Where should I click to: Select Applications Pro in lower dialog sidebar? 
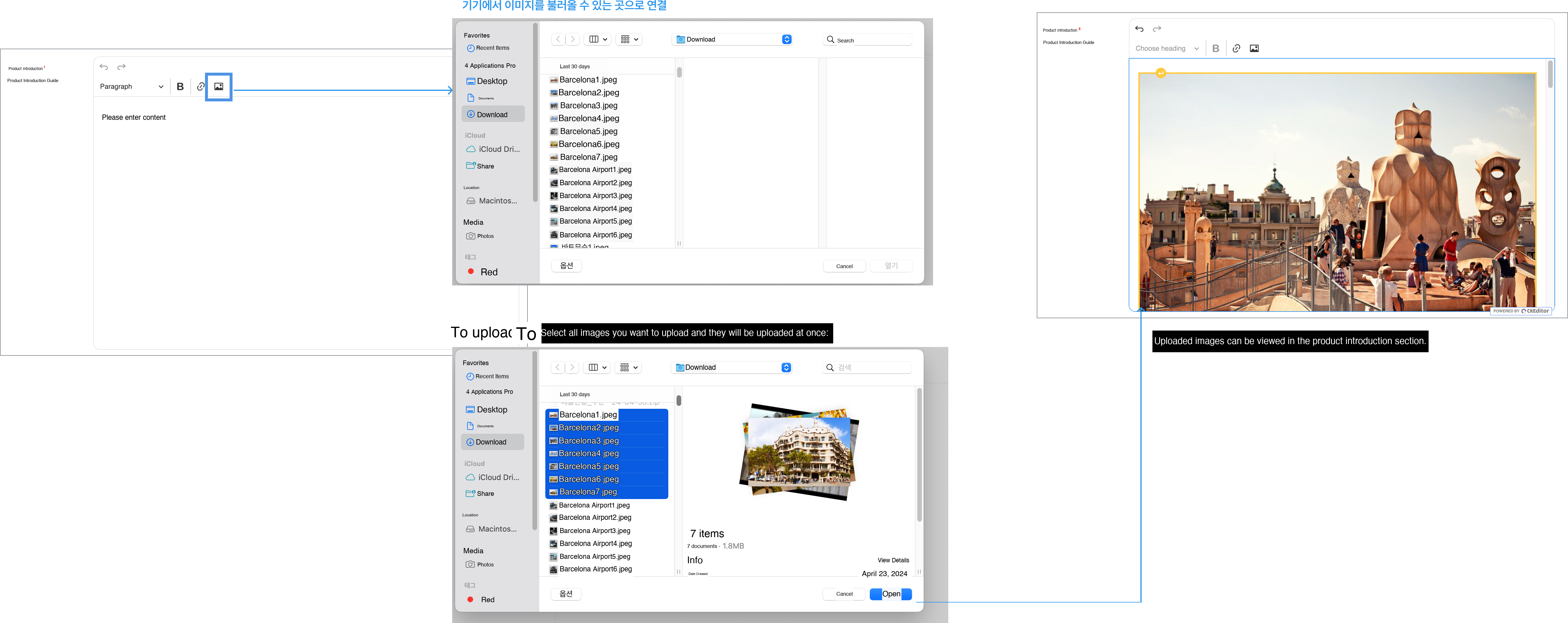[x=489, y=392]
